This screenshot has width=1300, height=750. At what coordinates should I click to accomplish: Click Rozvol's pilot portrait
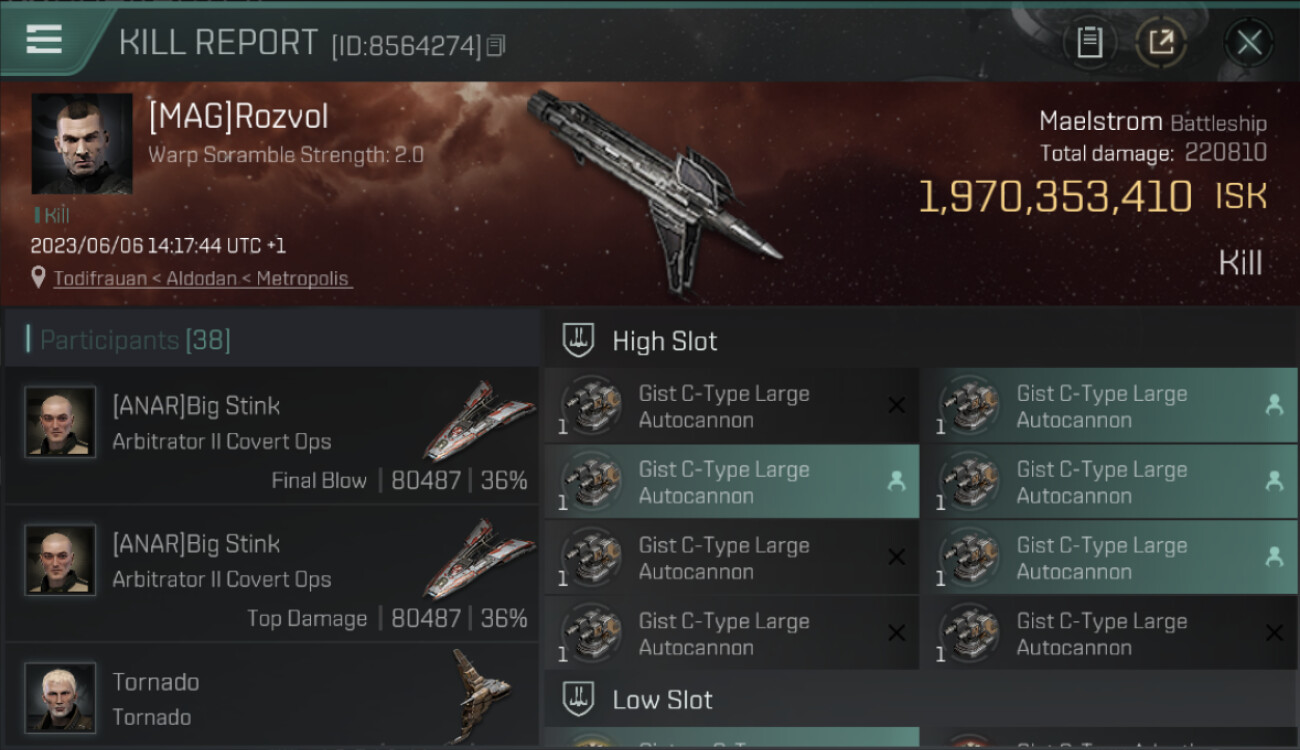(x=82, y=144)
